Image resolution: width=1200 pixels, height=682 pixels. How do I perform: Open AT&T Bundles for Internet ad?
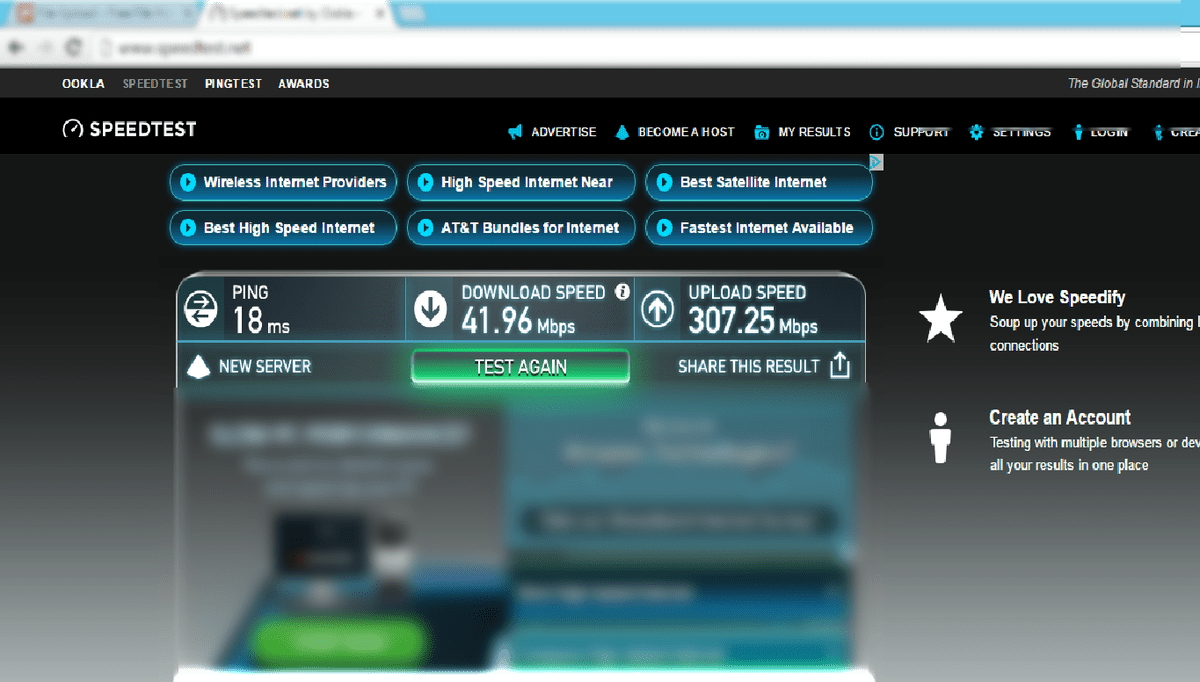pyautogui.click(x=521, y=228)
